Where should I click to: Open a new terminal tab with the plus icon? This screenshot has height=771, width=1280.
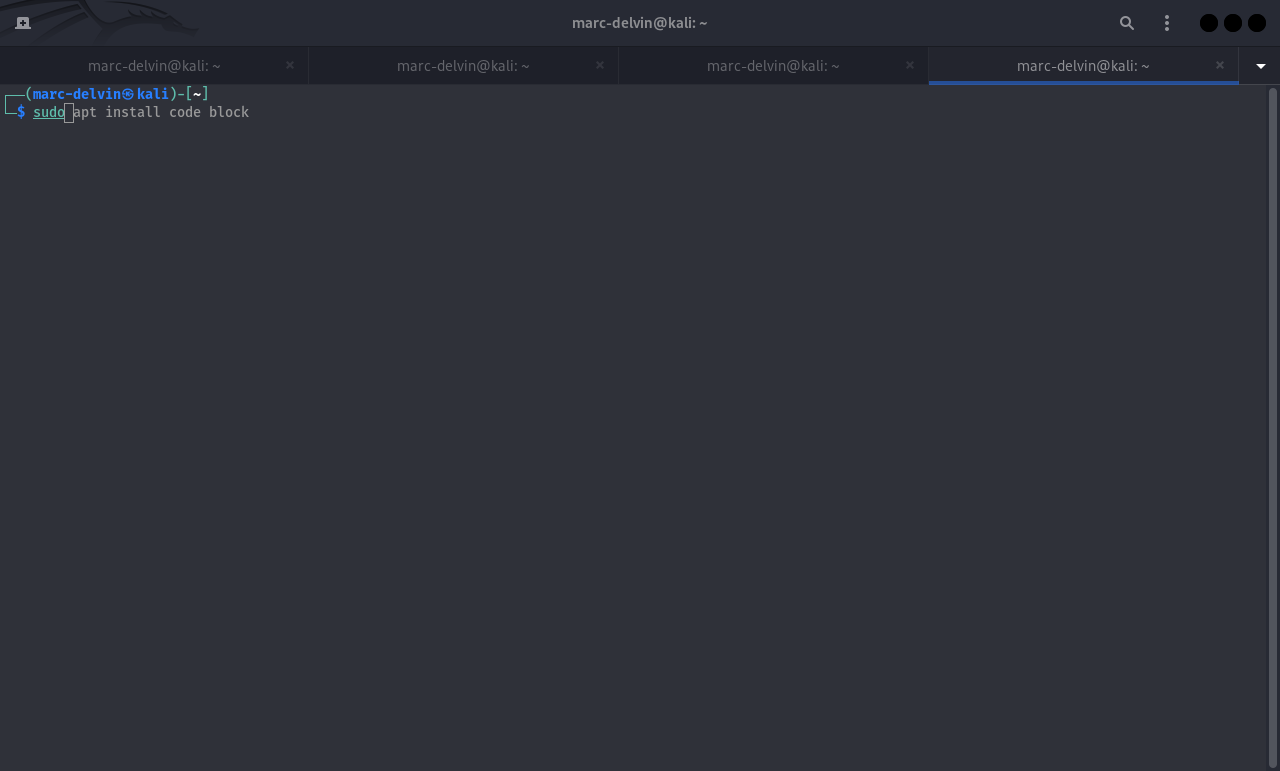(x=23, y=23)
